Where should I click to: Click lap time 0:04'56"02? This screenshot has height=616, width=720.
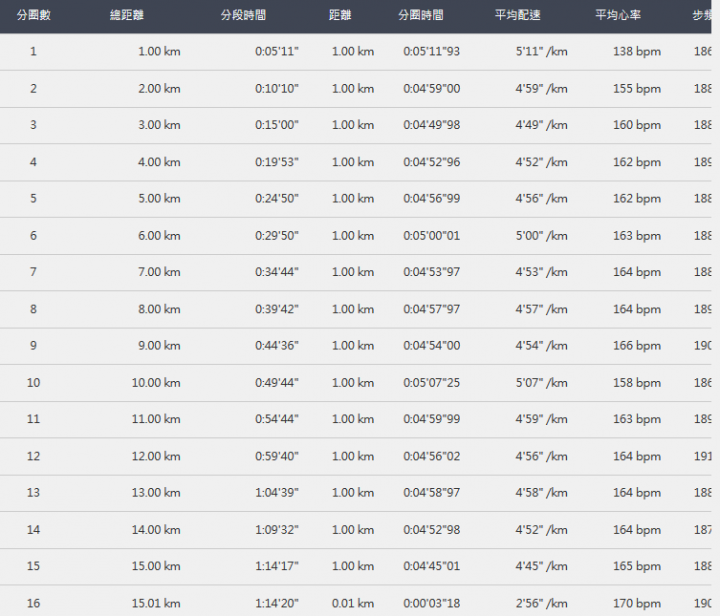coord(432,456)
